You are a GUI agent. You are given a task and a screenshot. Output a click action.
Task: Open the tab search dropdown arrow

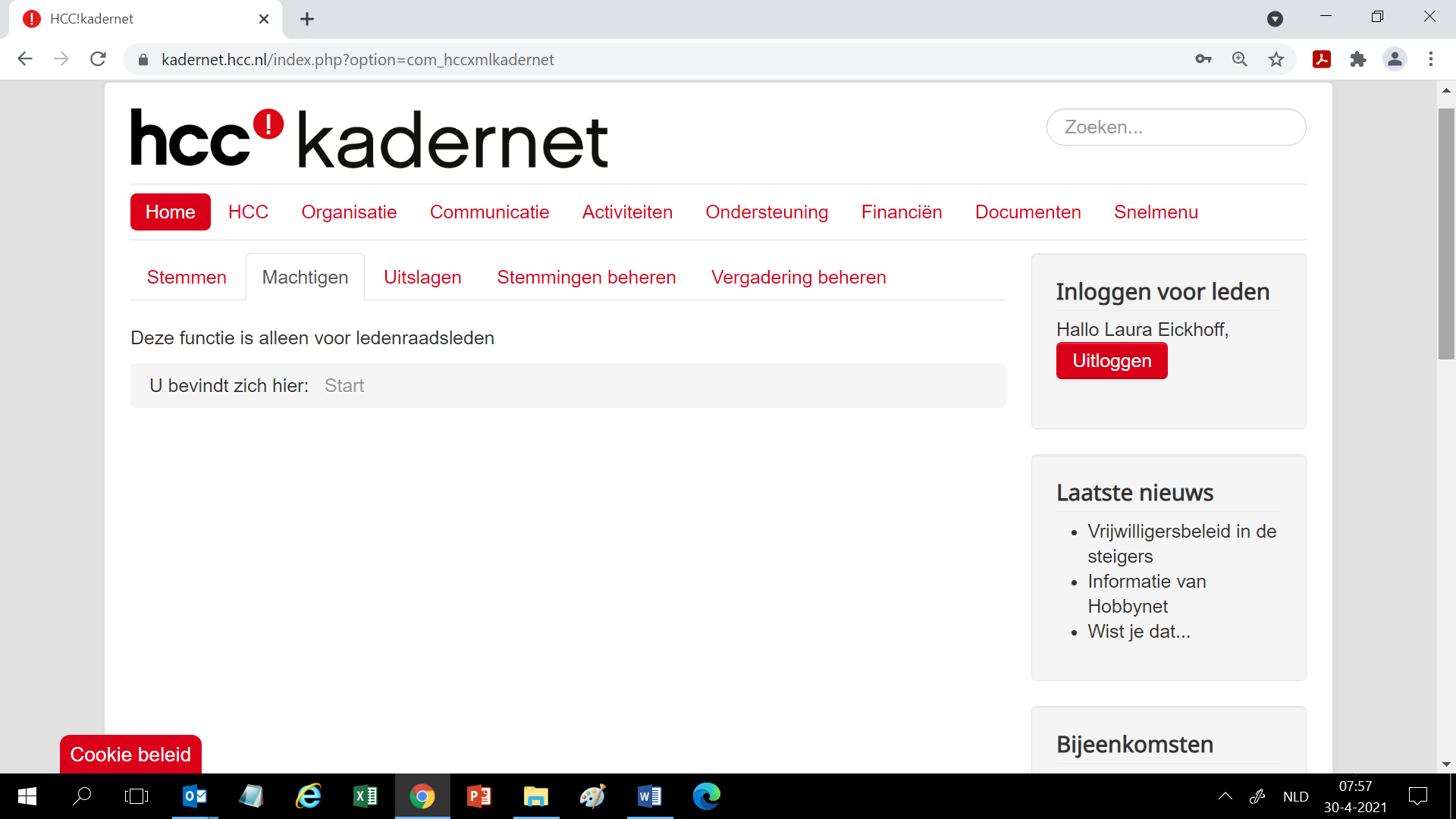tap(1276, 19)
